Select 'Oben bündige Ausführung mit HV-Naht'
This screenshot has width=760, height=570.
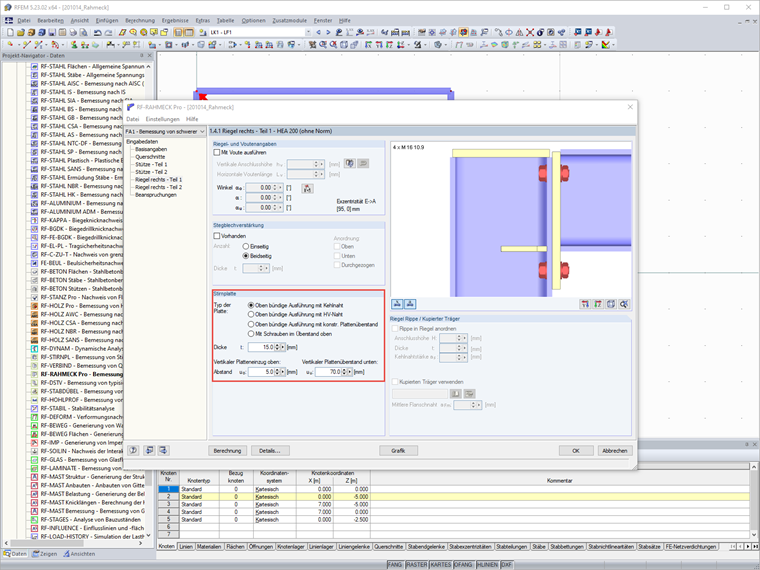[251, 315]
